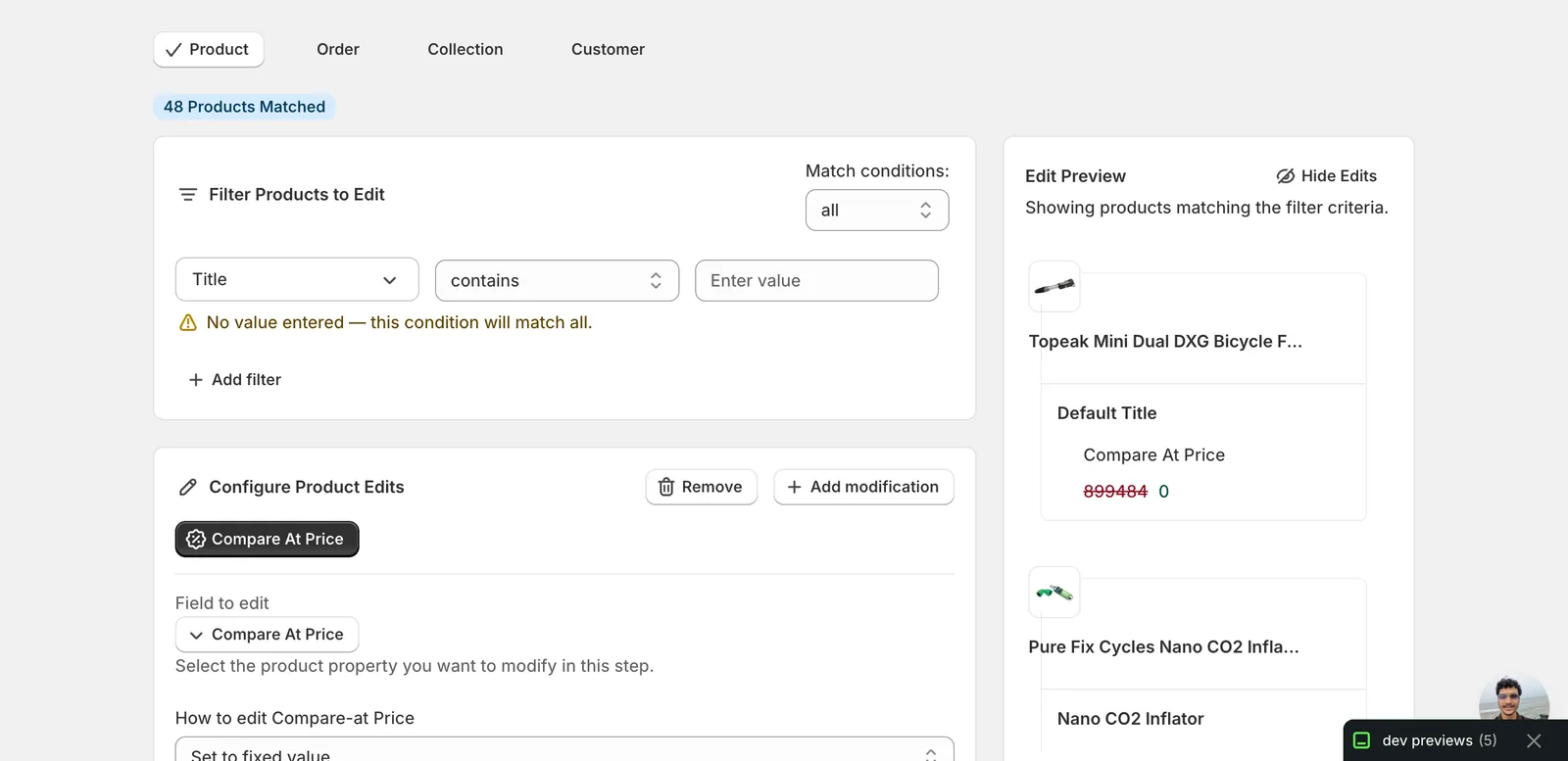Image resolution: width=1568 pixels, height=761 pixels.
Task: Select the dark Compare At Price chip
Action: (267, 540)
